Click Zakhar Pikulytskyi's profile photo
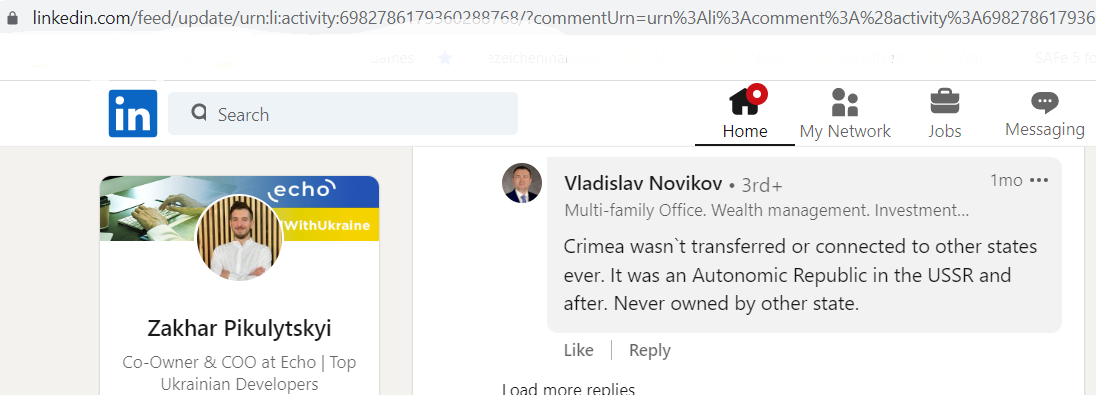 pyautogui.click(x=240, y=237)
